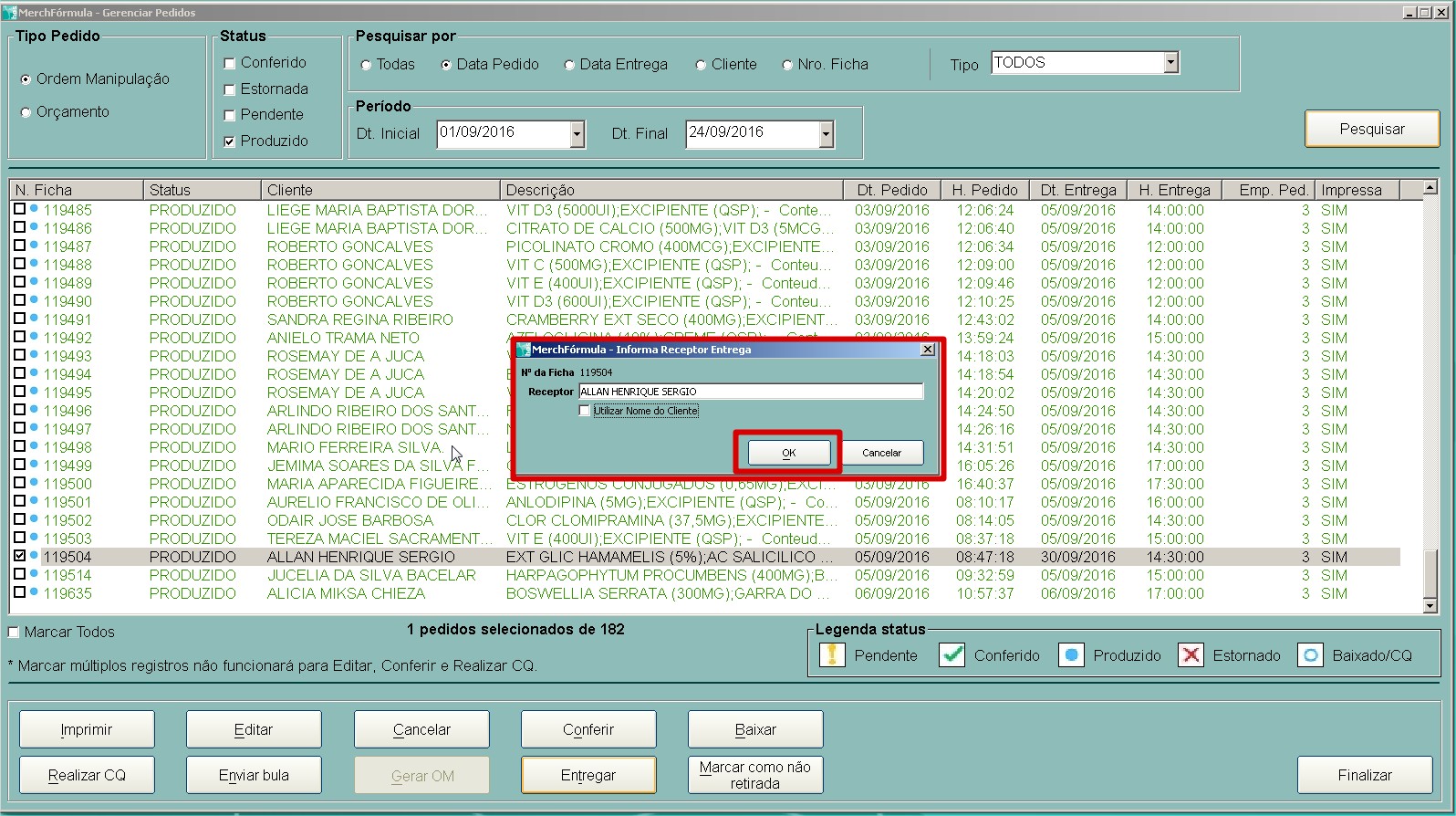Click the Pesquisar button
This screenshot has width=1456, height=816.
pyautogui.click(x=1371, y=129)
